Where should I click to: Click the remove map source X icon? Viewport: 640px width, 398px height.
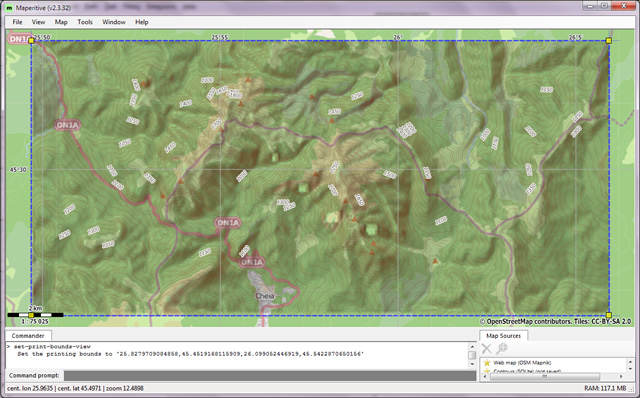pos(487,348)
